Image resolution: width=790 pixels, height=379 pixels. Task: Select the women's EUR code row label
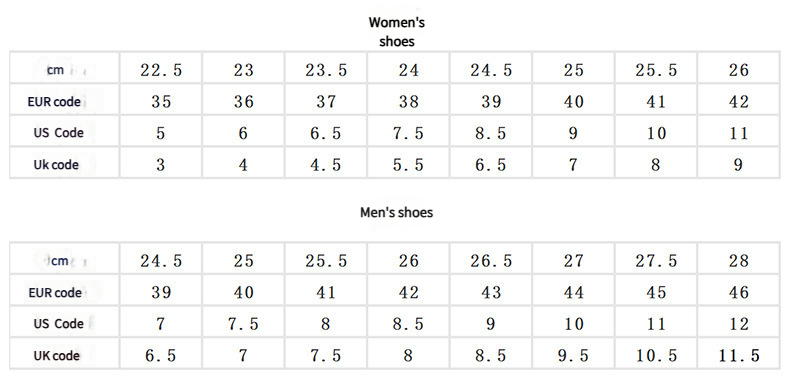coord(54,102)
